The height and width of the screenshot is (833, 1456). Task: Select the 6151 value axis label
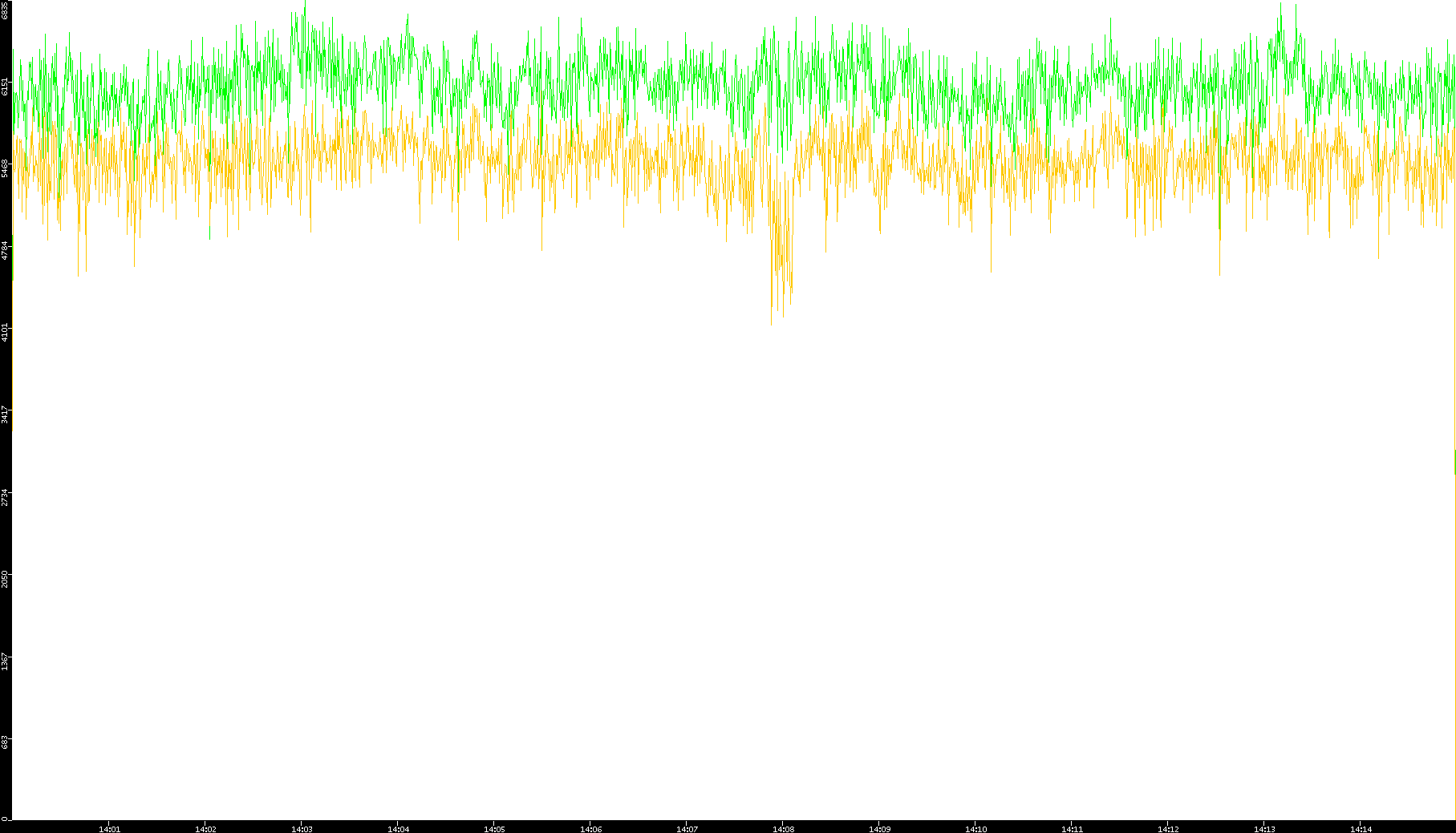click(x=6, y=86)
